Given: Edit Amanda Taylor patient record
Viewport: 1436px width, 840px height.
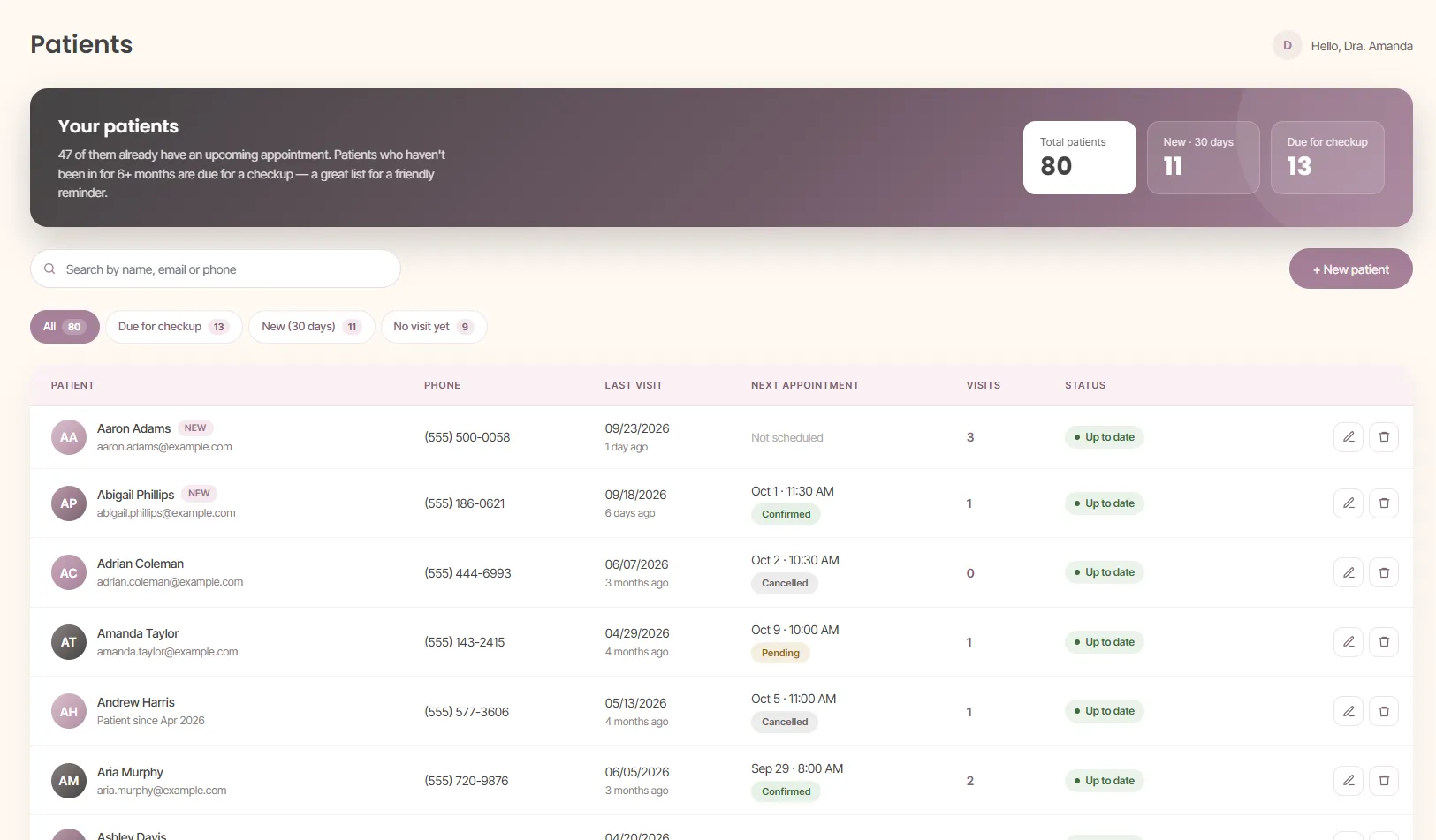Looking at the screenshot, I should pos(1349,642).
